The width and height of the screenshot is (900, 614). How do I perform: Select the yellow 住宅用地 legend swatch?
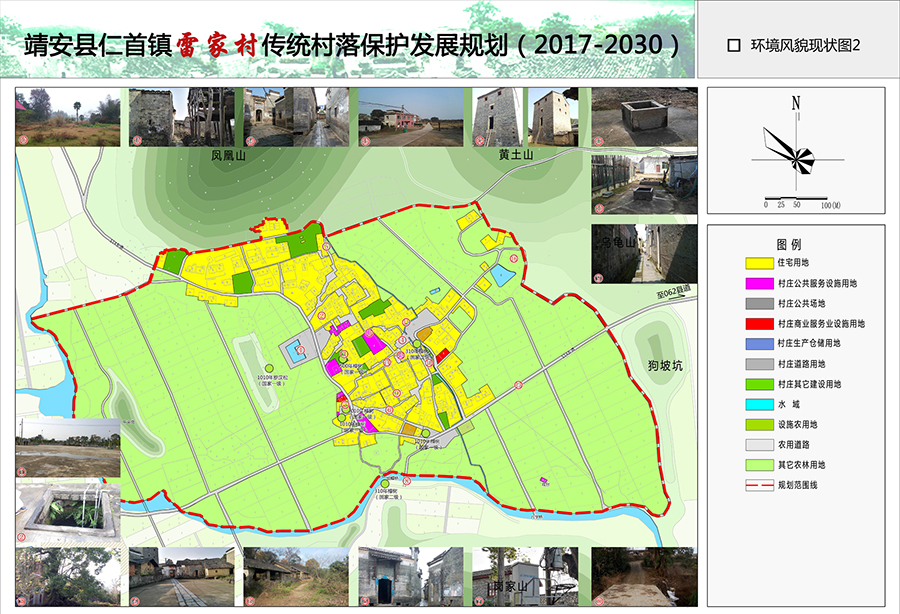(x=759, y=263)
